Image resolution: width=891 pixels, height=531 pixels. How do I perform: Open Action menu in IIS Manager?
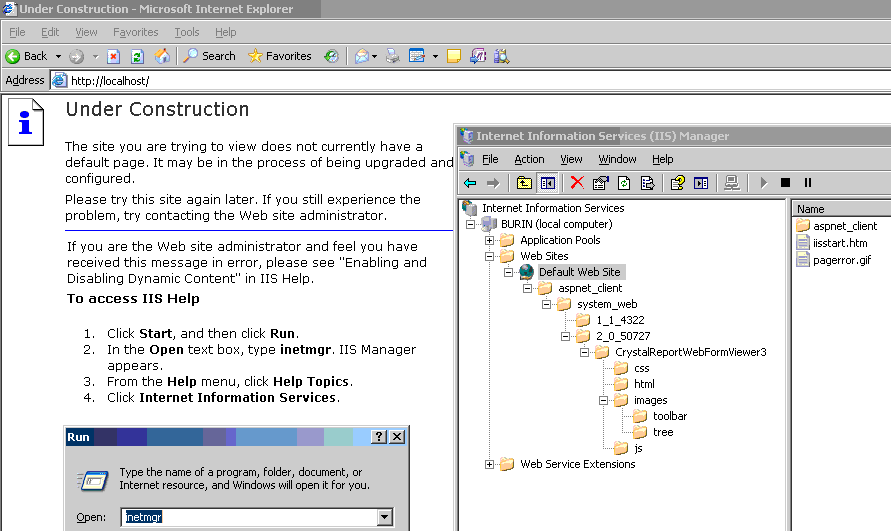[x=529, y=159]
